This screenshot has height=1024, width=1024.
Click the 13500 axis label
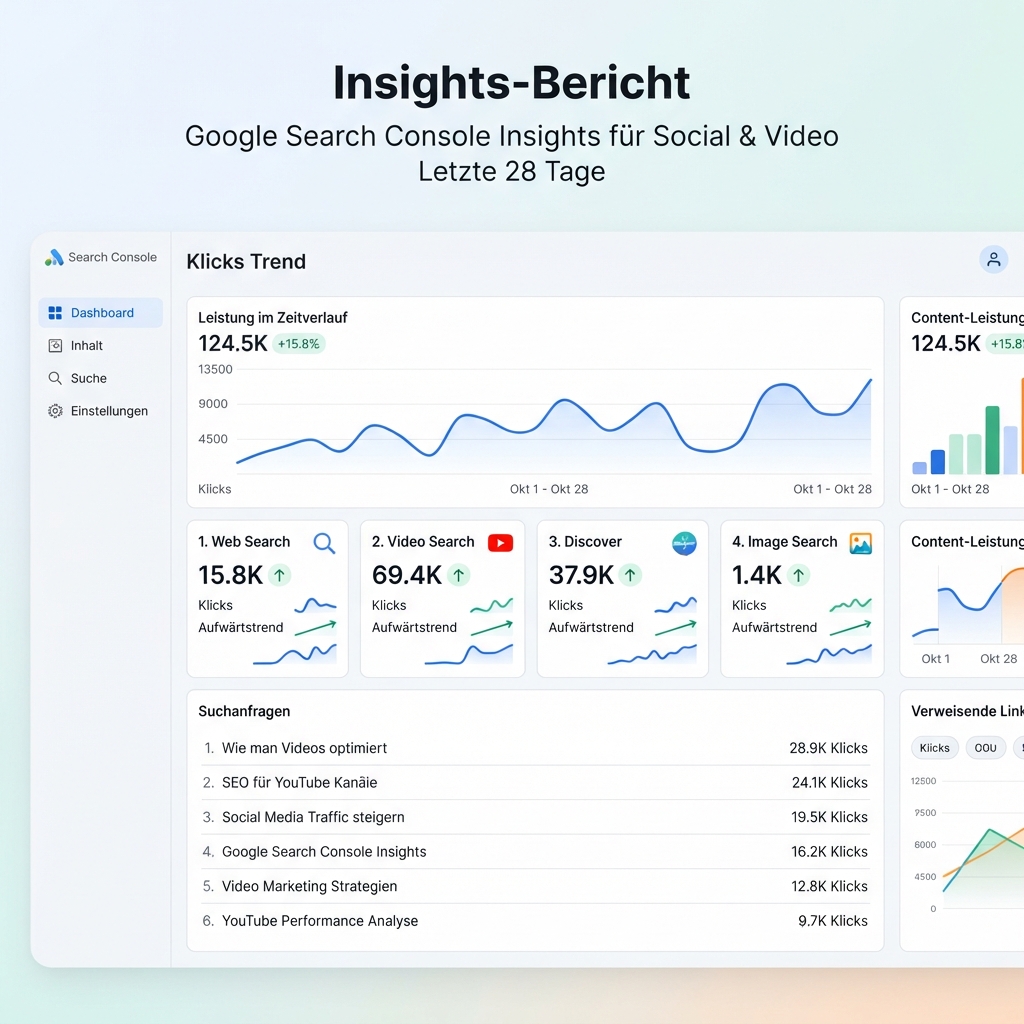216,370
